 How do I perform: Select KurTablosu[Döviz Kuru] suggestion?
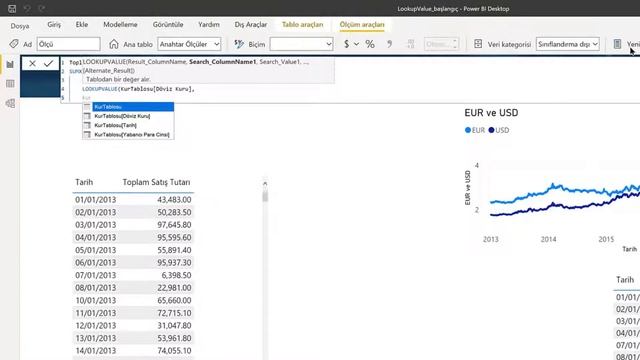point(128,116)
